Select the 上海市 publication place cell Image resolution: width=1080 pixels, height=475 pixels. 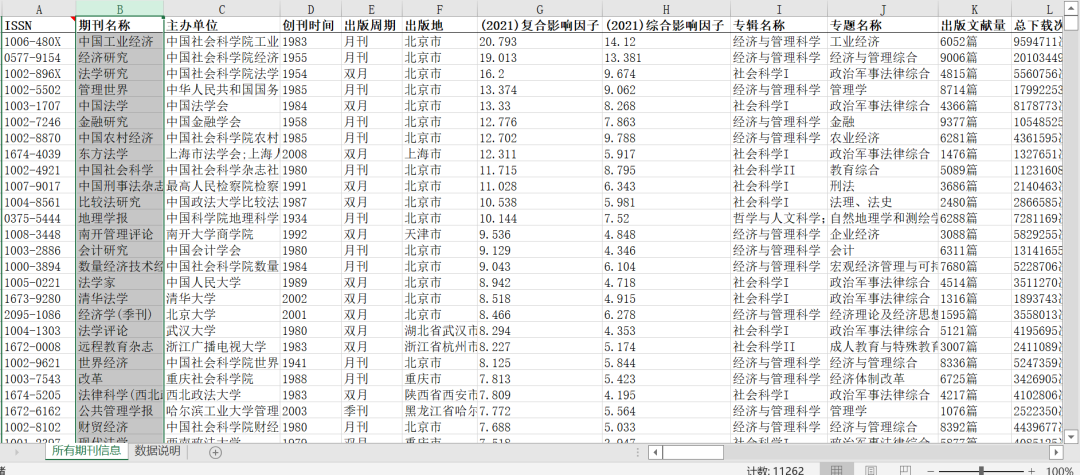click(x=439, y=154)
